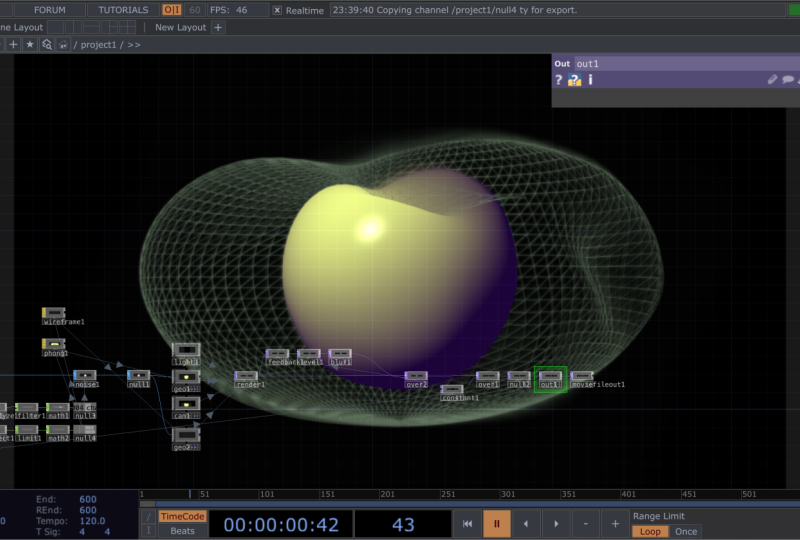Select the null2 node
Screen dimensions: 800x540
pyautogui.click(x=519, y=376)
